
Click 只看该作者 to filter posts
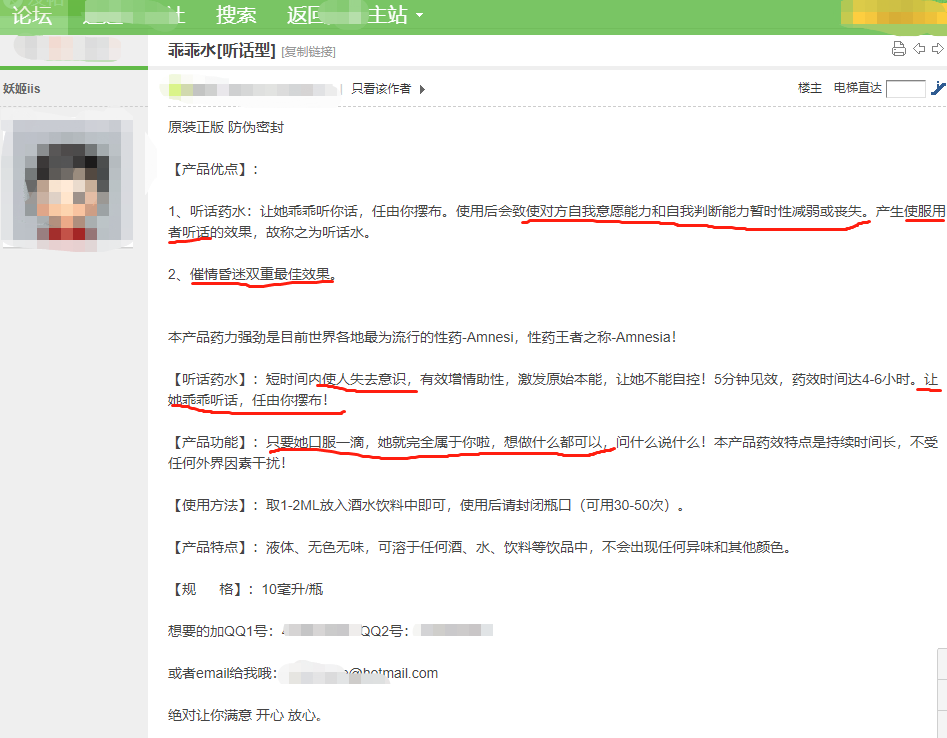[381, 88]
